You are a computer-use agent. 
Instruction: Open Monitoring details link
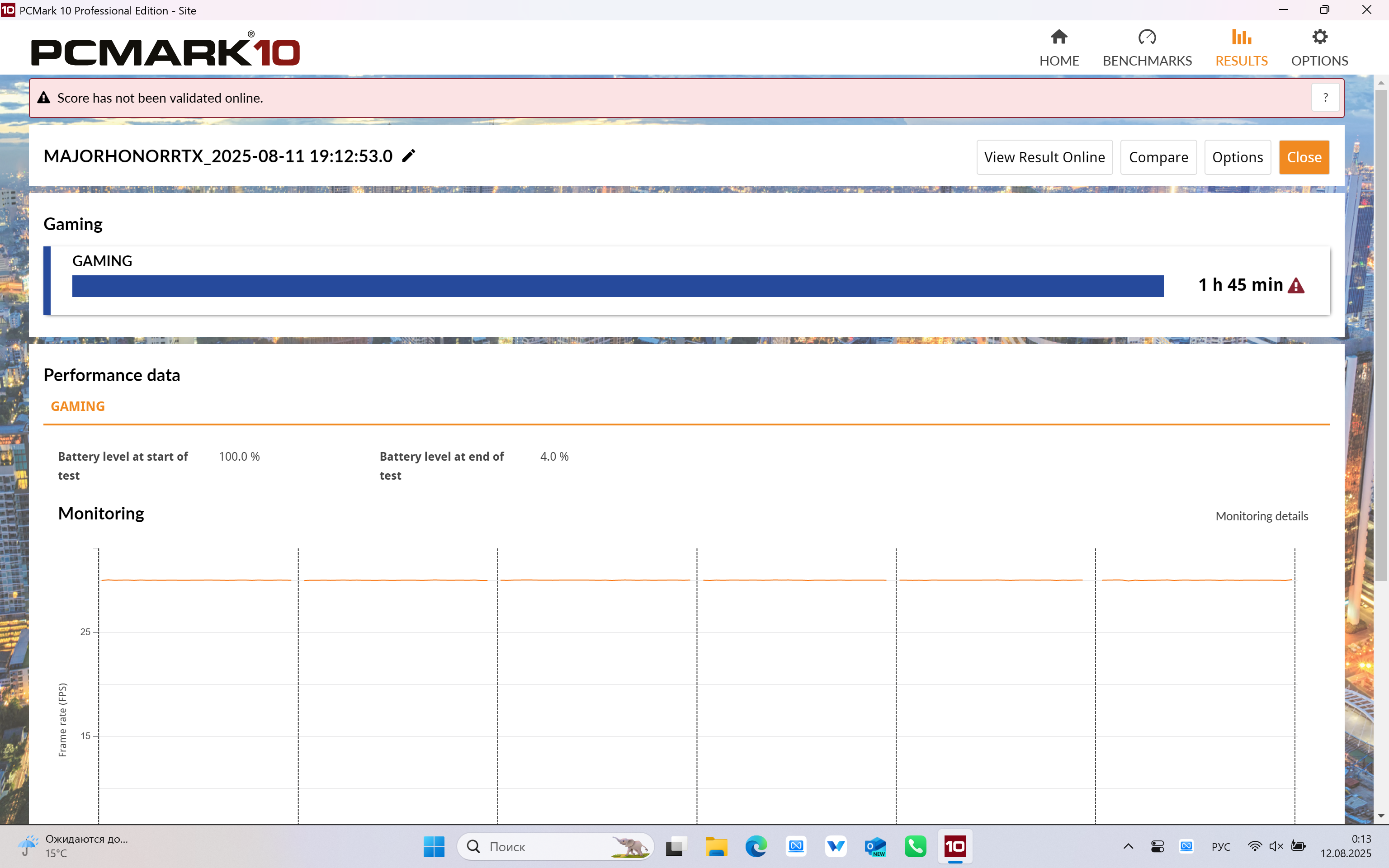pos(1261,516)
